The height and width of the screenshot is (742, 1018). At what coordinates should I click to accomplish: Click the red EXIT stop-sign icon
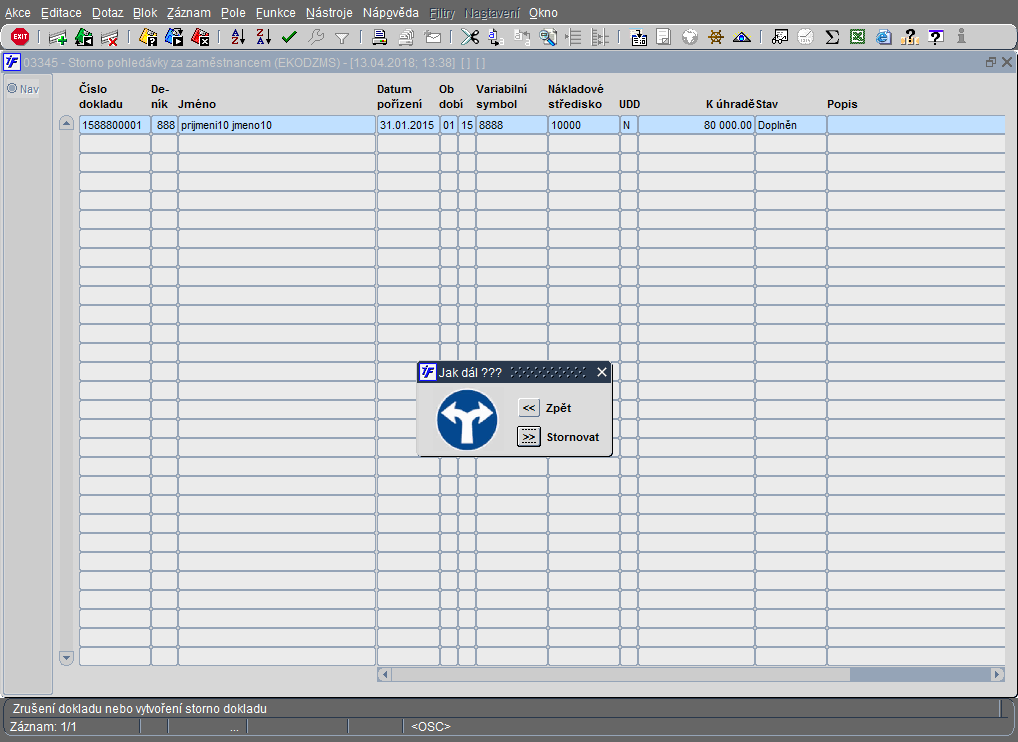click(x=20, y=37)
